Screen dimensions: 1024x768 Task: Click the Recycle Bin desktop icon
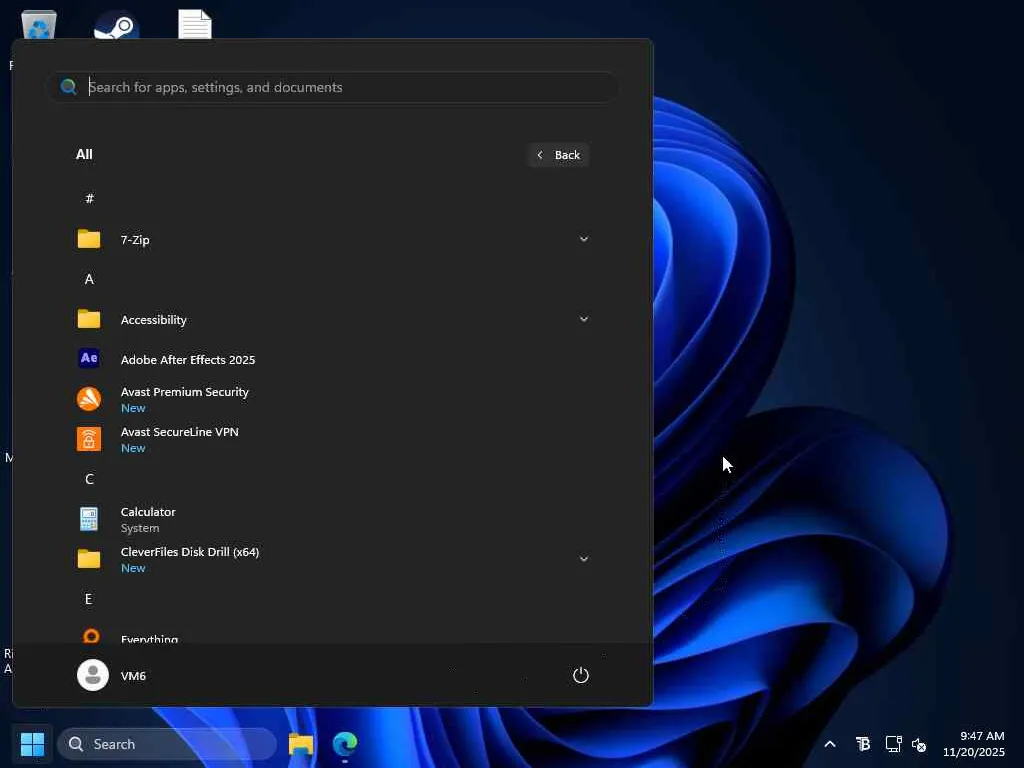39,25
